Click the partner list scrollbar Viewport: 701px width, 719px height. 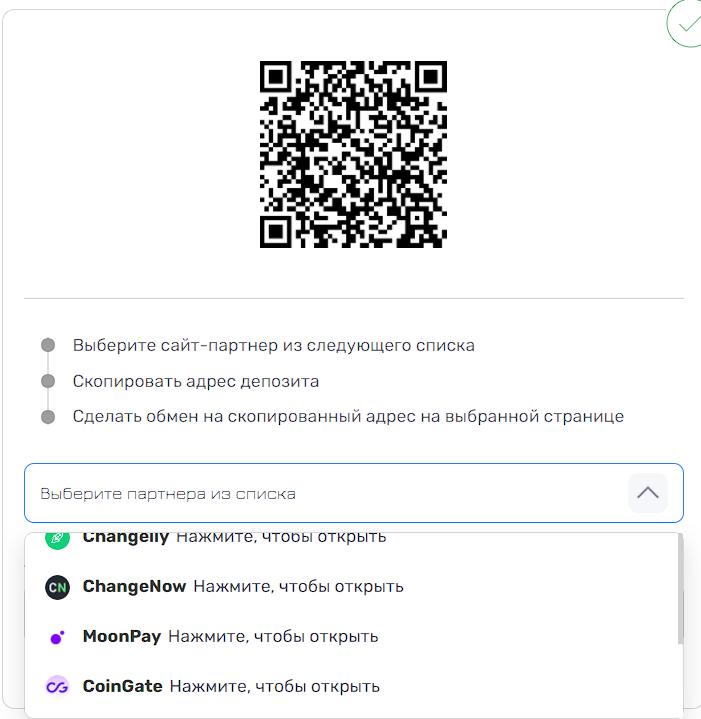click(680, 589)
